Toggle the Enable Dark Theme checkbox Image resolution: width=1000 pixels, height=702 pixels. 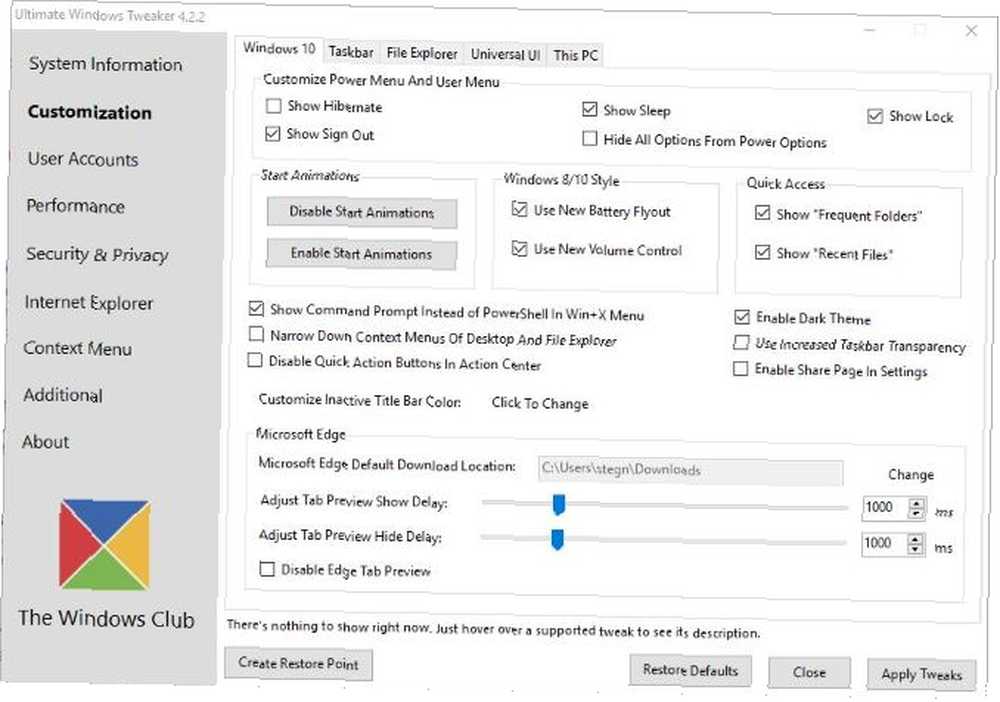(x=742, y=317)
